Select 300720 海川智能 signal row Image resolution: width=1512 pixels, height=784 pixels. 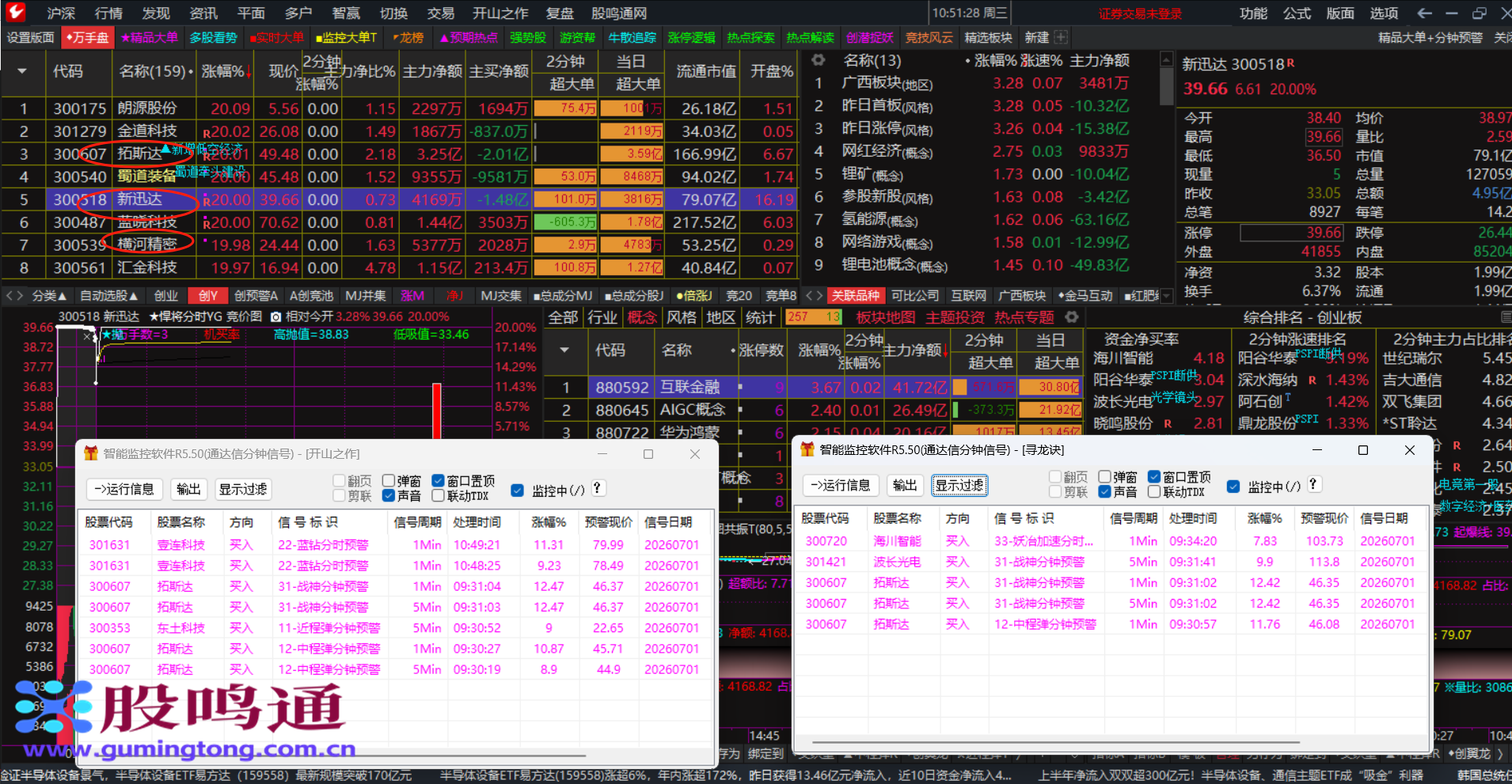point(1111,541)
